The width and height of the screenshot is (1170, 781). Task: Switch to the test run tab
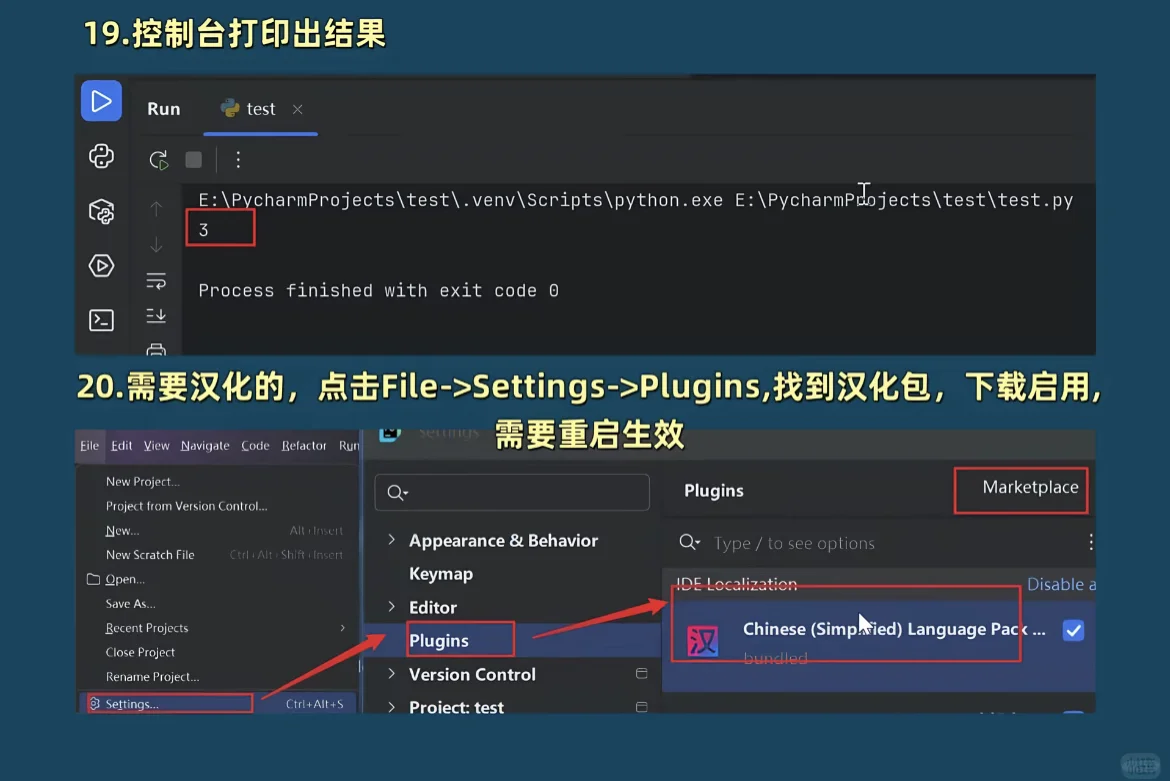(x=258, y=108)
